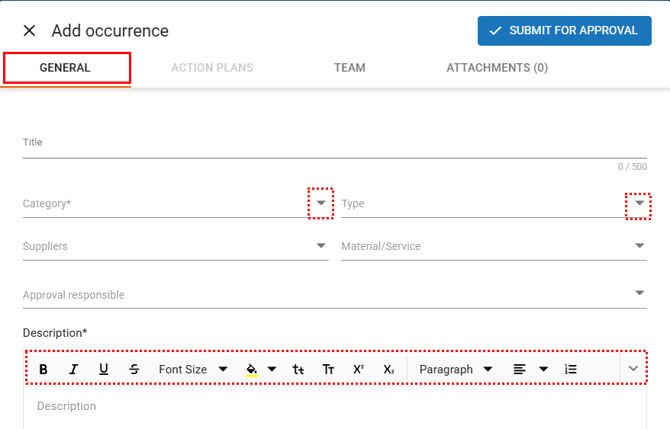
Task: Apply strikethrough formatting
Action: tap(134, 369)
